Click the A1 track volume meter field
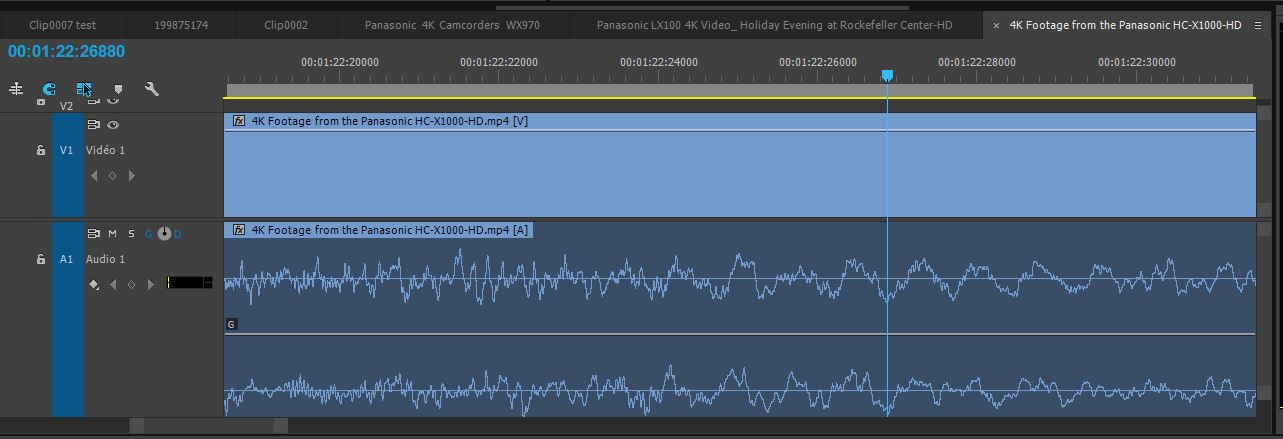 [x=189, y=283]
